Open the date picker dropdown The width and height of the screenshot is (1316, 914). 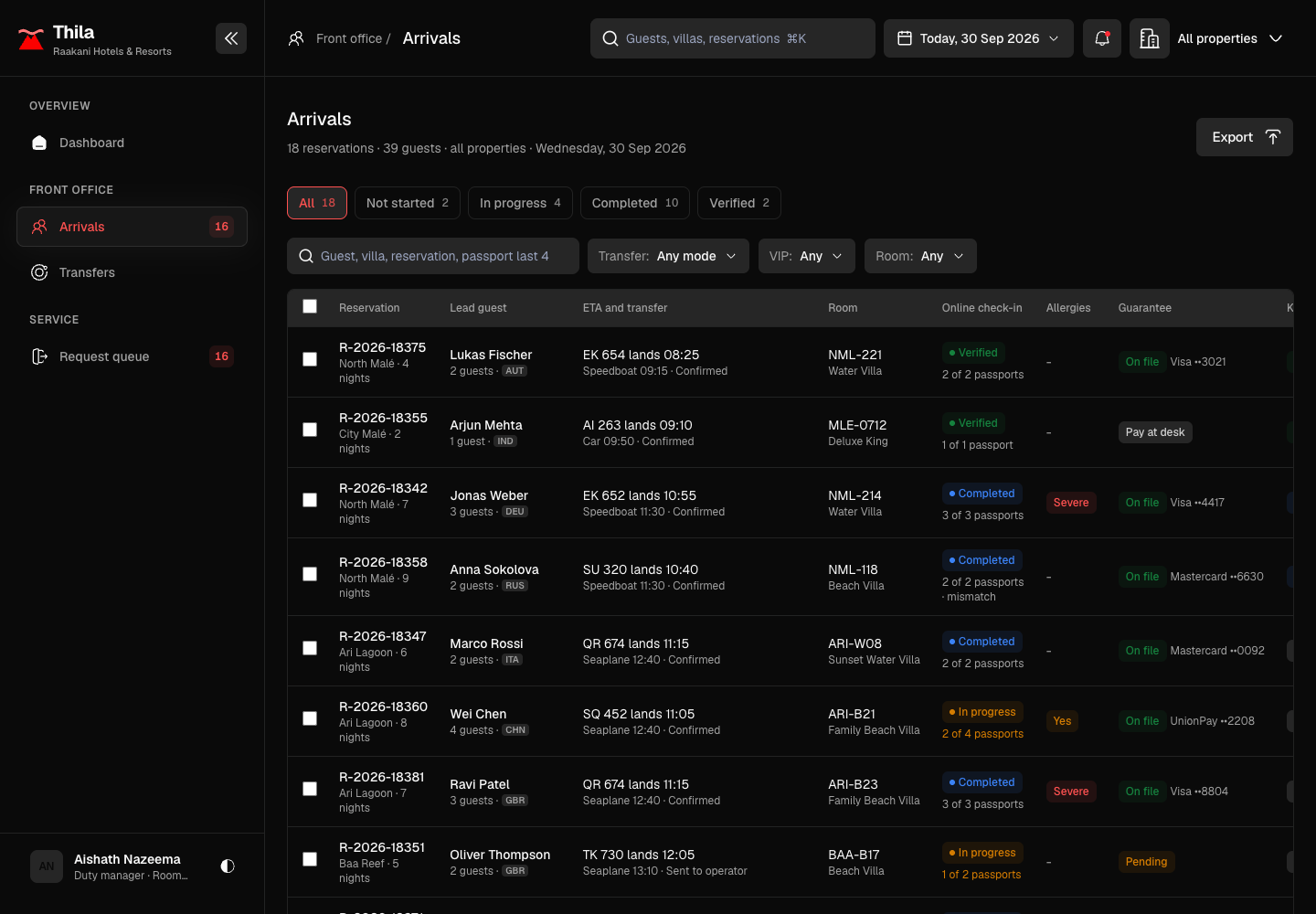coord(979,38)
